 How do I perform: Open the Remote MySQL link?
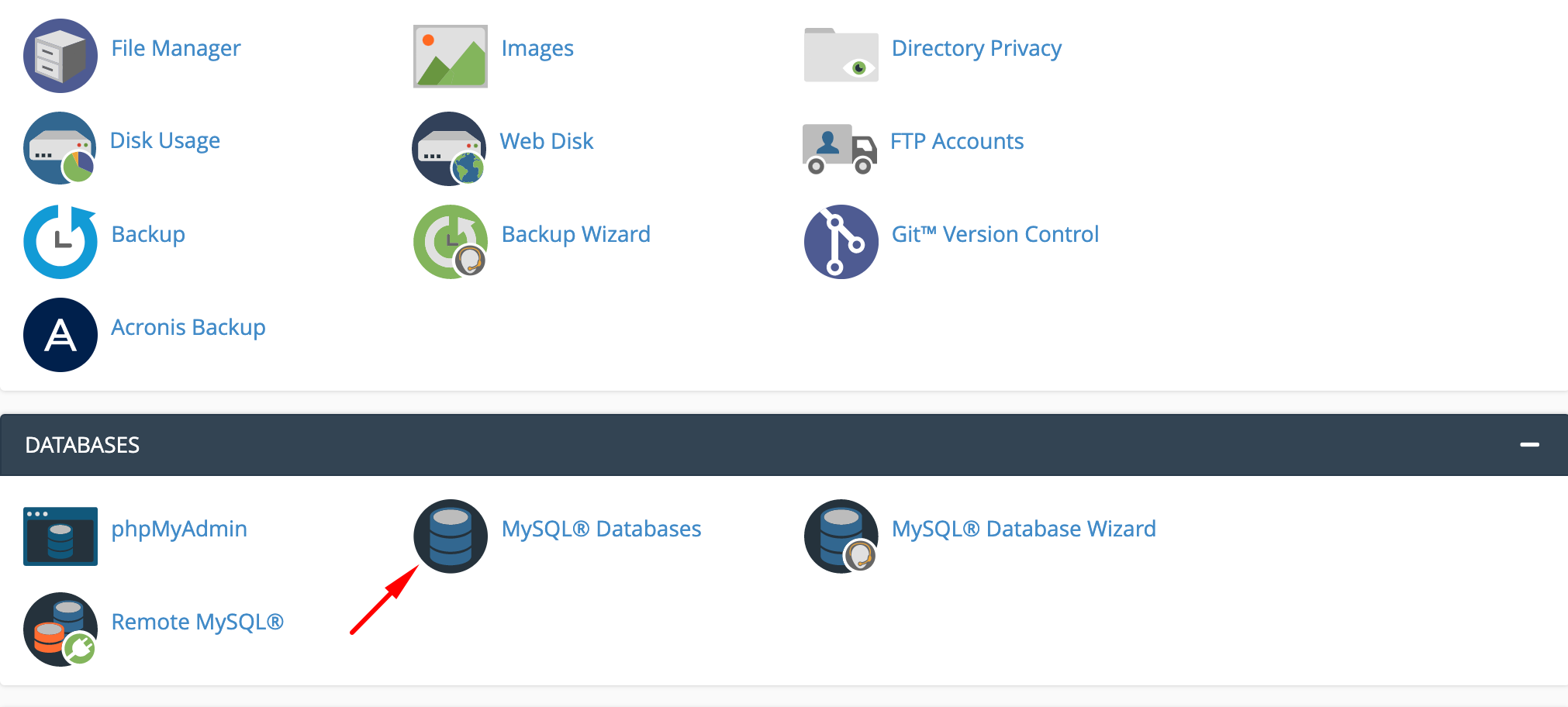[198, 621]
